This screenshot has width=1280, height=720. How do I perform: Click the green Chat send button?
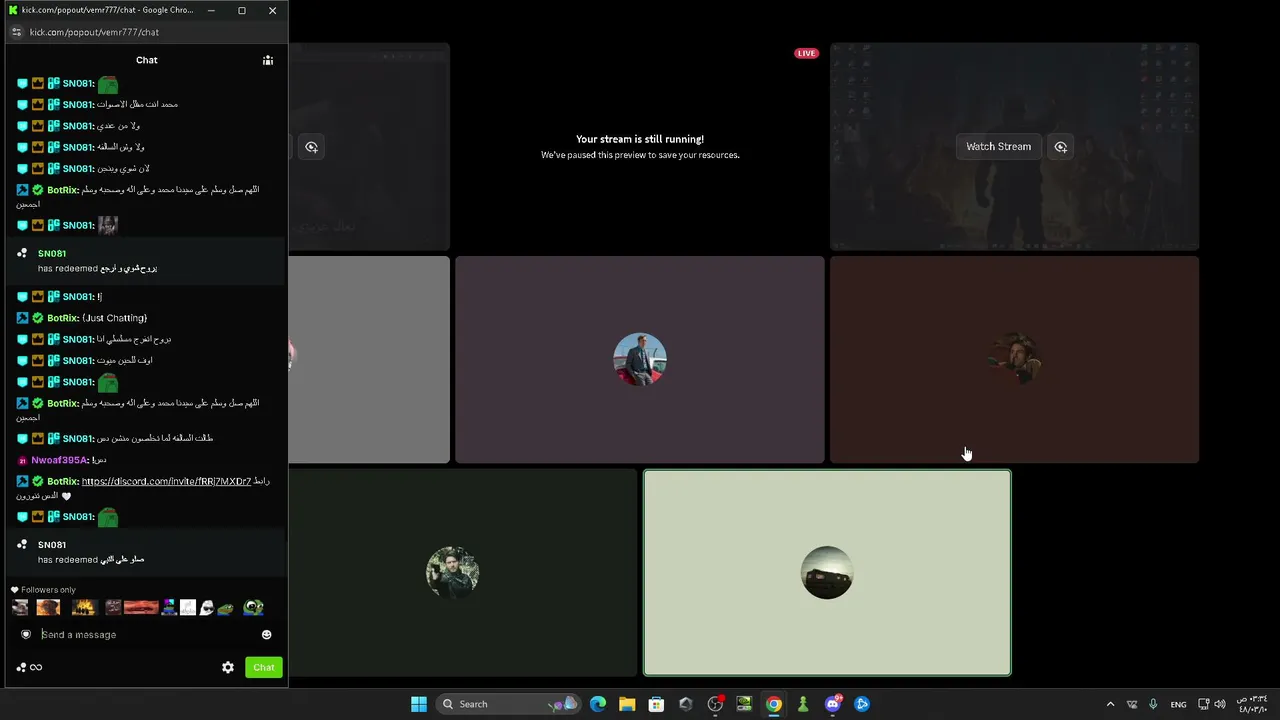coord(264,667)
